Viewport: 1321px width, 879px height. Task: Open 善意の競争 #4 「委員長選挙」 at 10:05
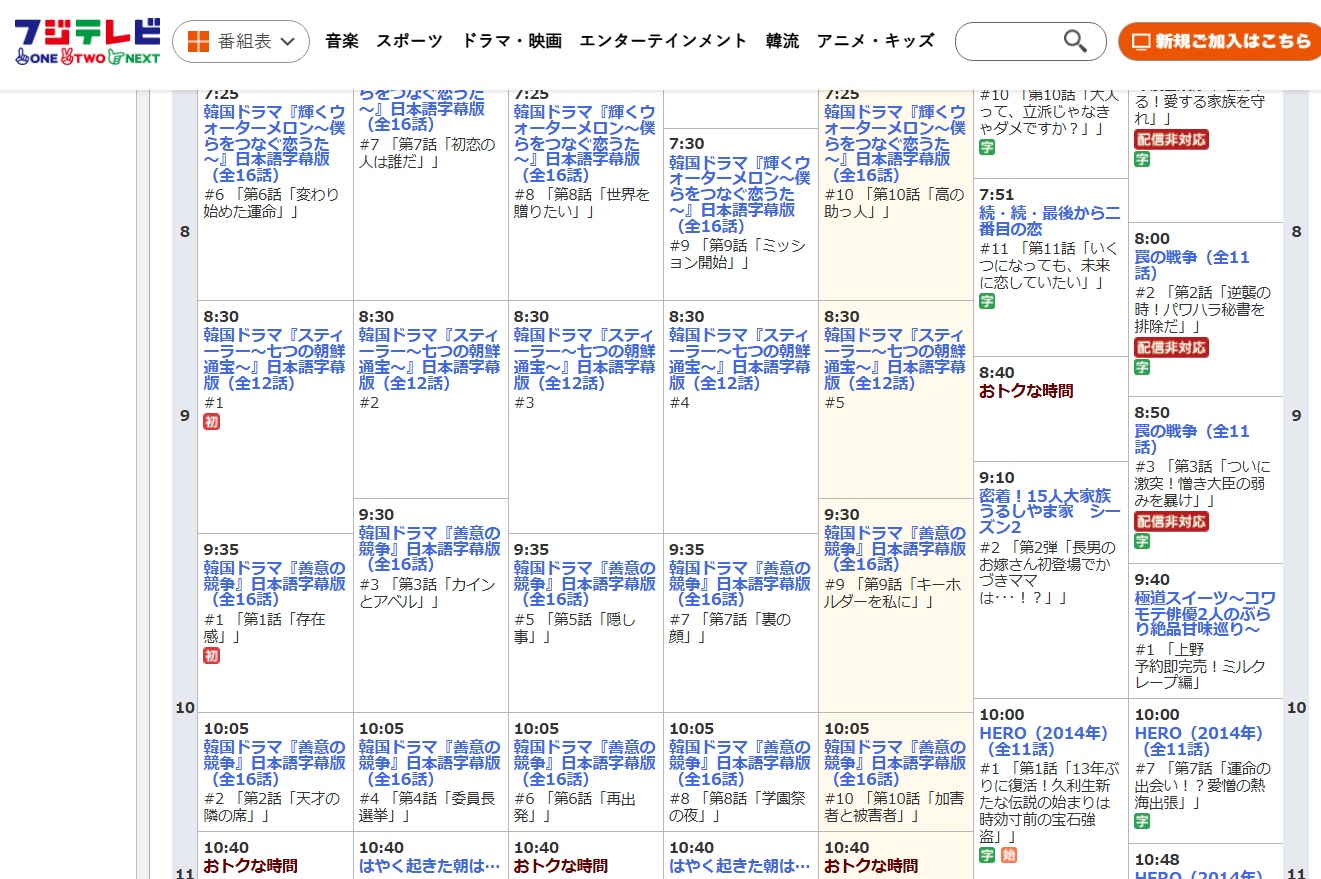tap(429, 762)
